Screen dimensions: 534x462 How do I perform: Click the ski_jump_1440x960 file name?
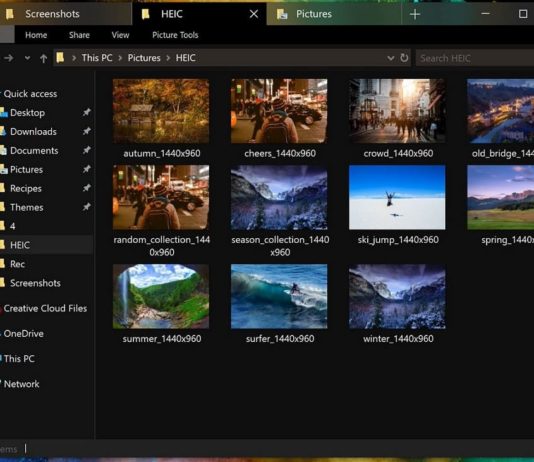point(398,240)
